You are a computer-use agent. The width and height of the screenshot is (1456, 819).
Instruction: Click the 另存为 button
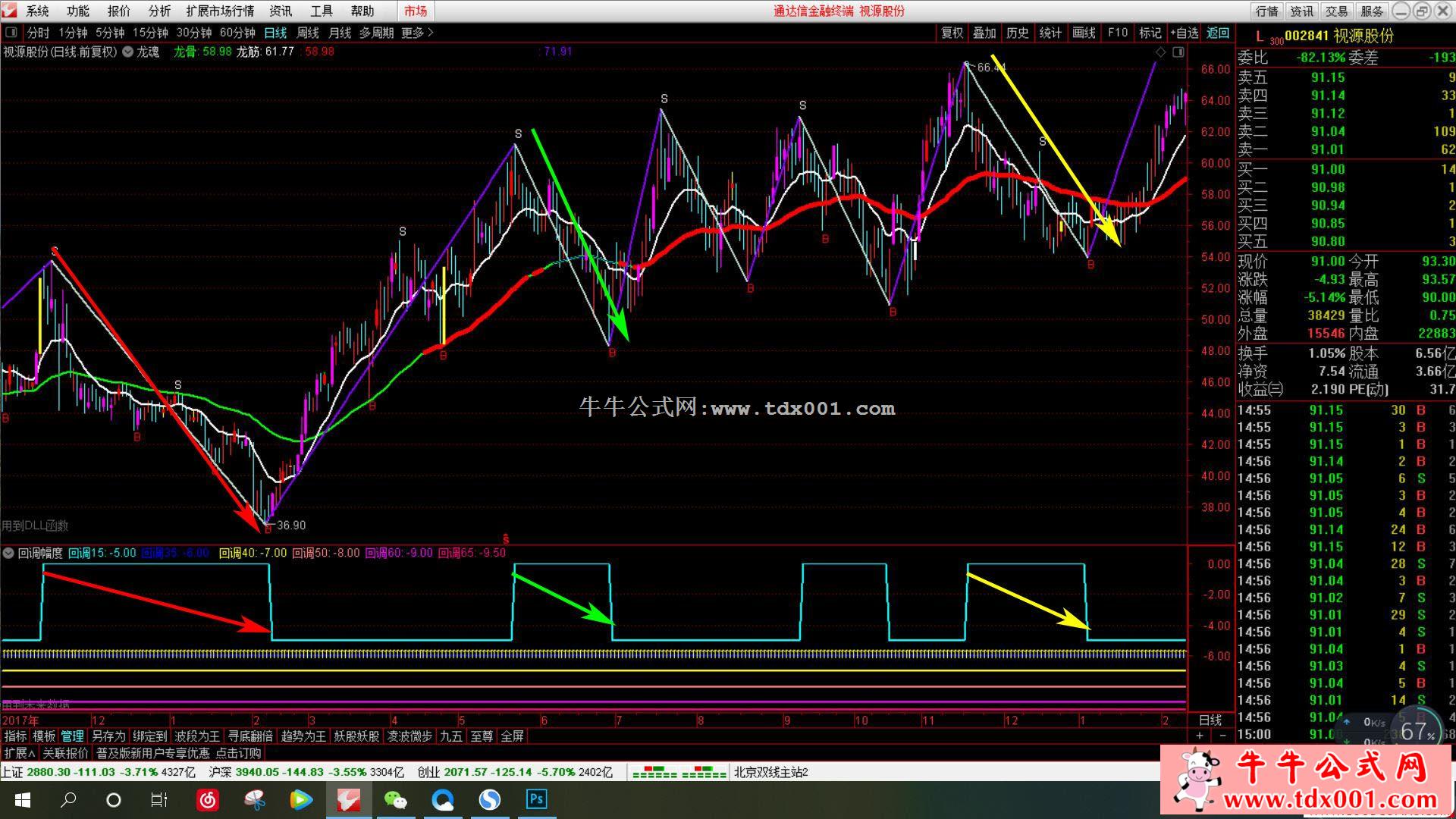[x=108, y=736]
